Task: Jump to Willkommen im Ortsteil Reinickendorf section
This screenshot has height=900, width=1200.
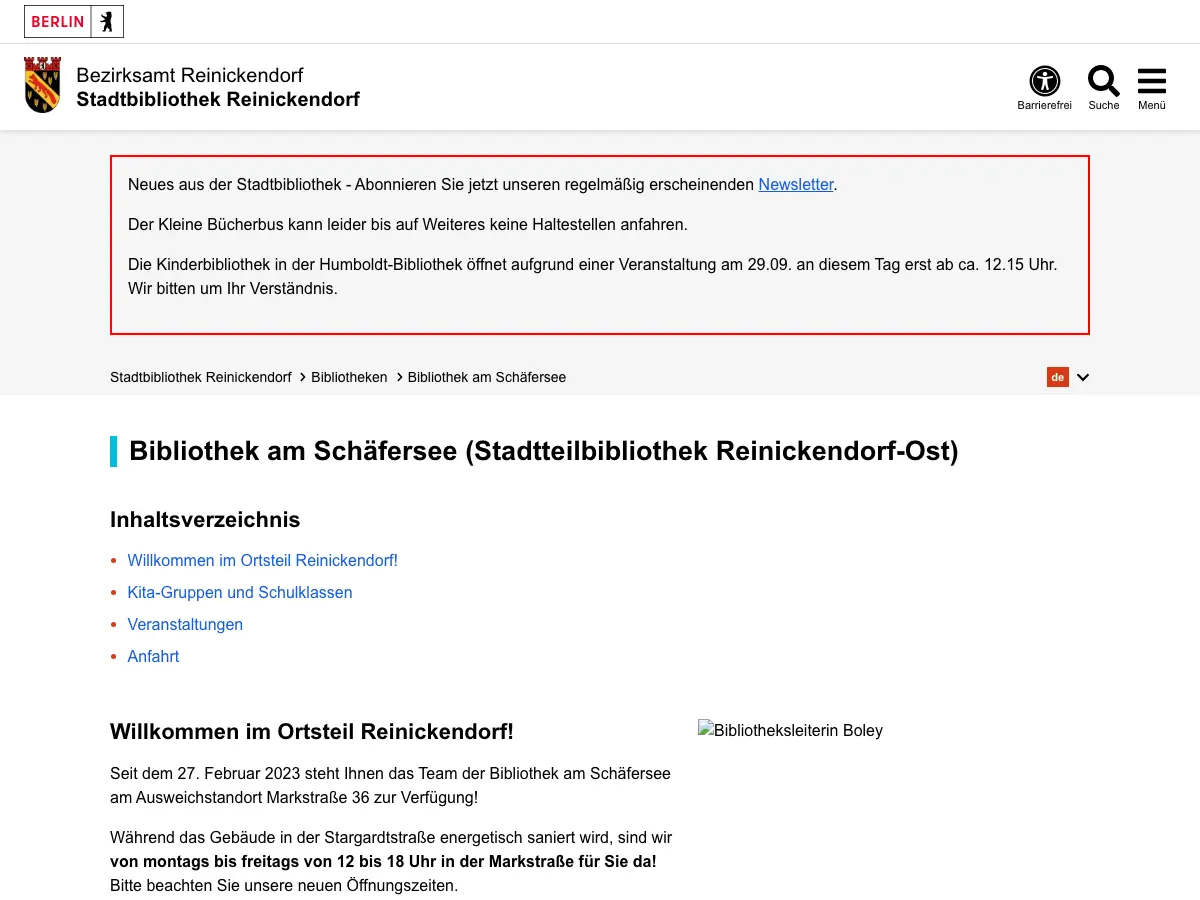Action: (263, 560)
